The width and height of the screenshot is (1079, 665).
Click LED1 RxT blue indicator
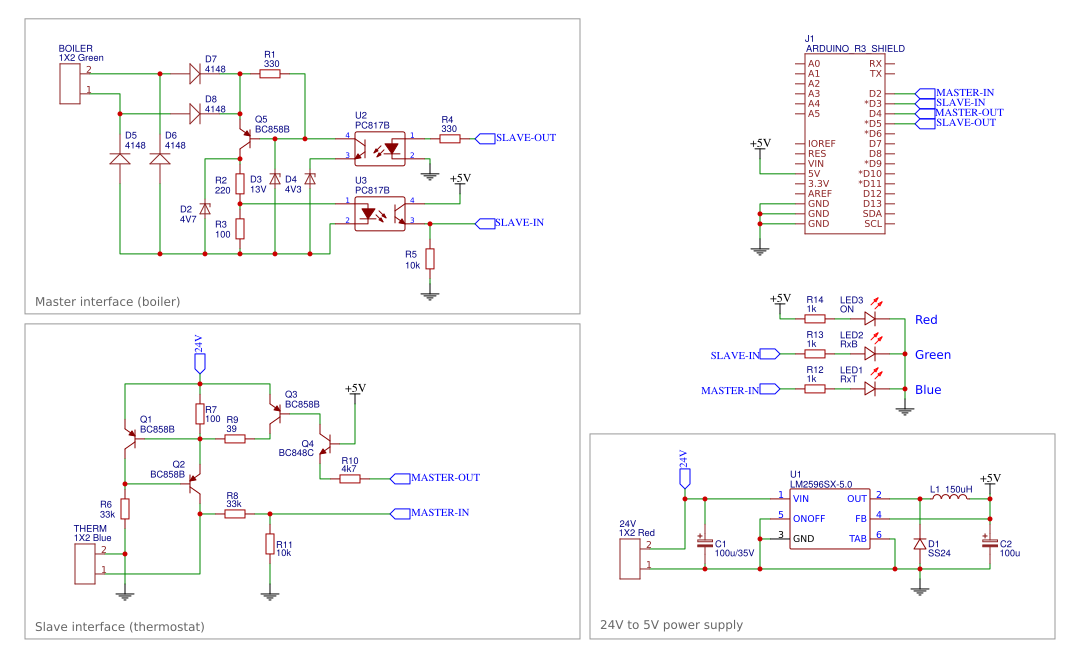pos(869,389)
